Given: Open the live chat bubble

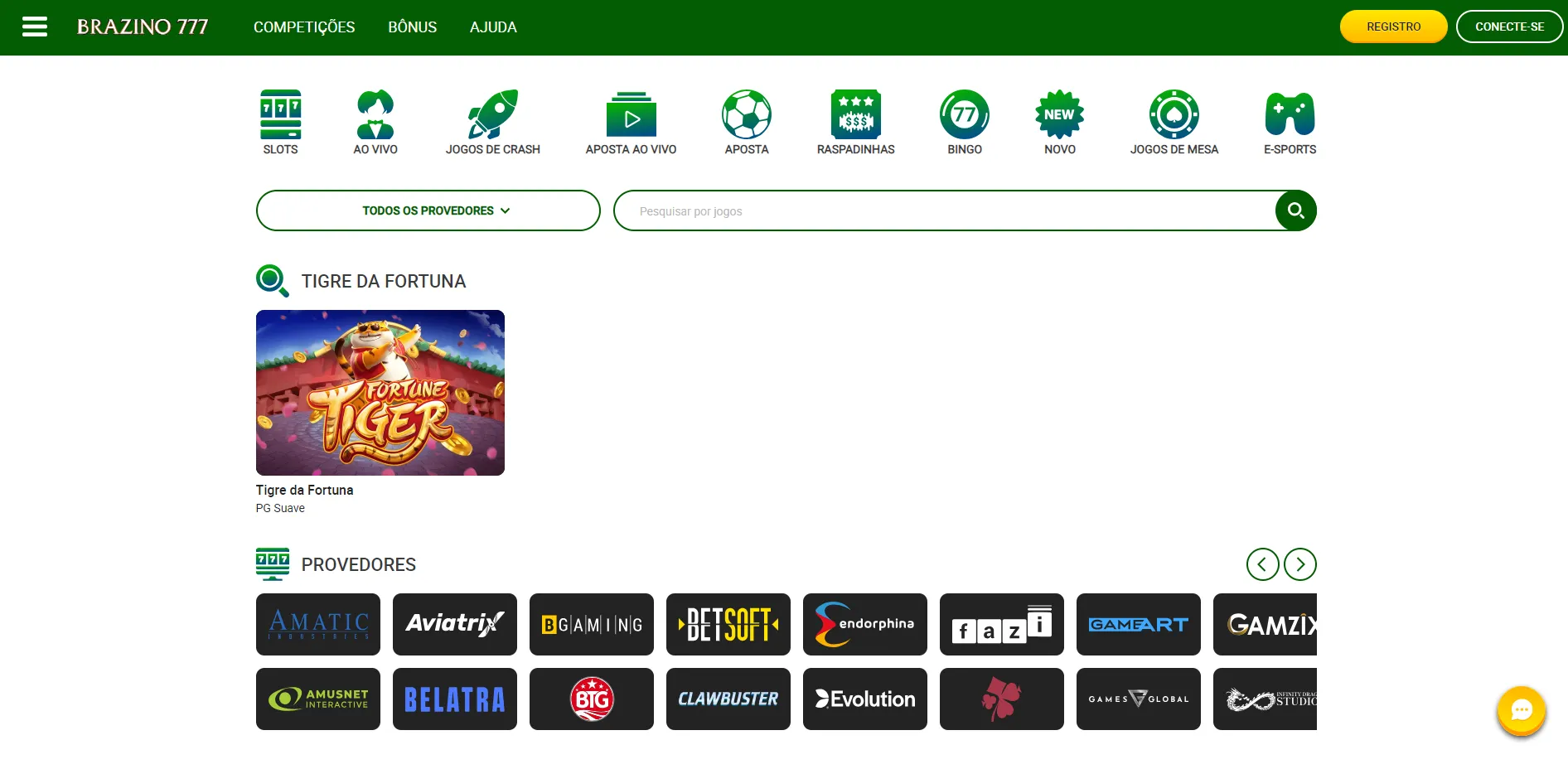Looking at the screenshot, I should [1521, 710].
